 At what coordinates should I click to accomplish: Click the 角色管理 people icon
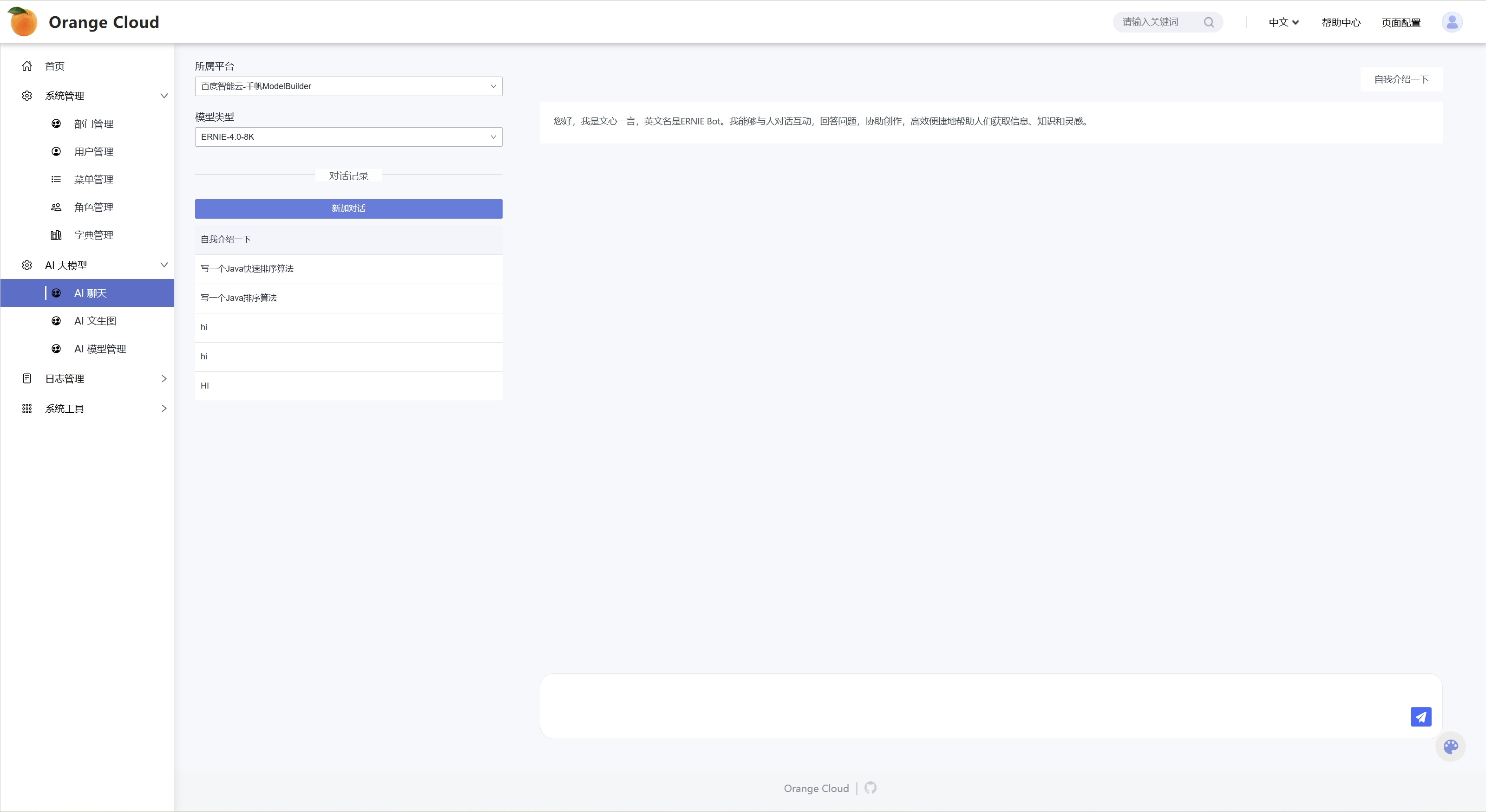(56, 207)
